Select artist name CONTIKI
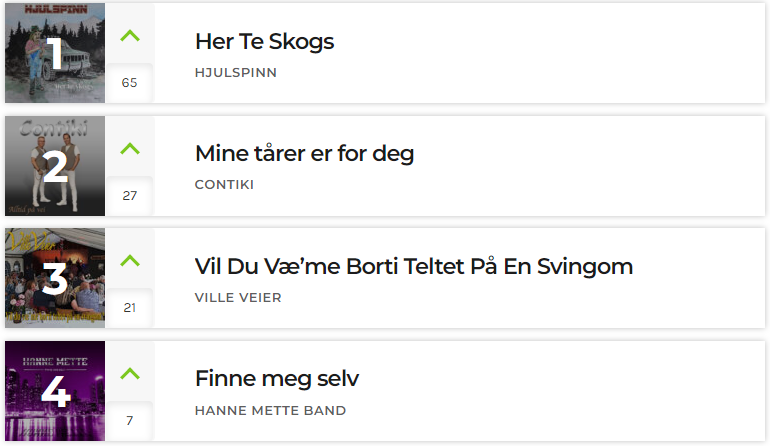The height and width of the screenshot is (446, 770). (224, 185)
